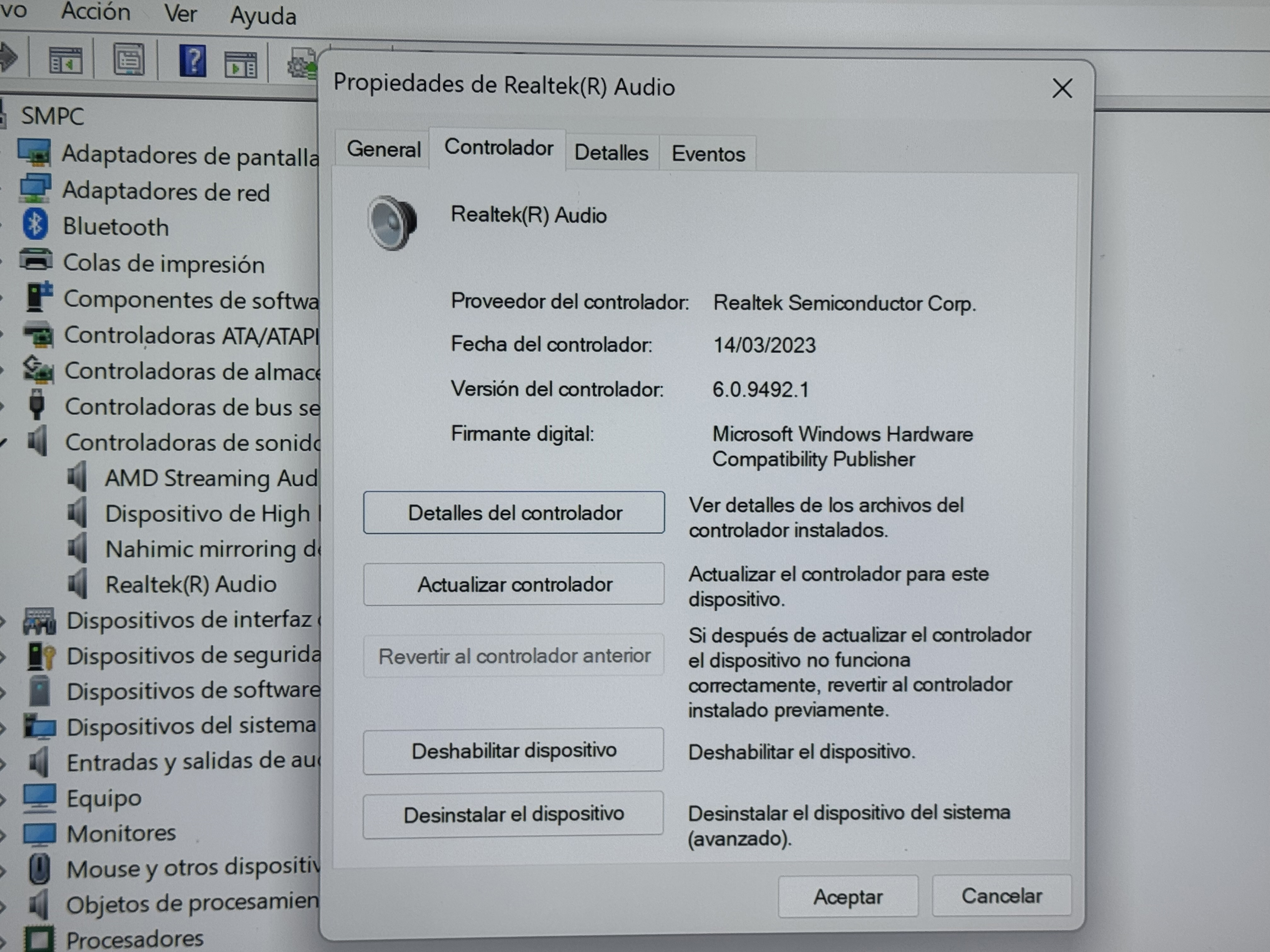Click the Mouse y otros dispositivos icon

point(39,868)
